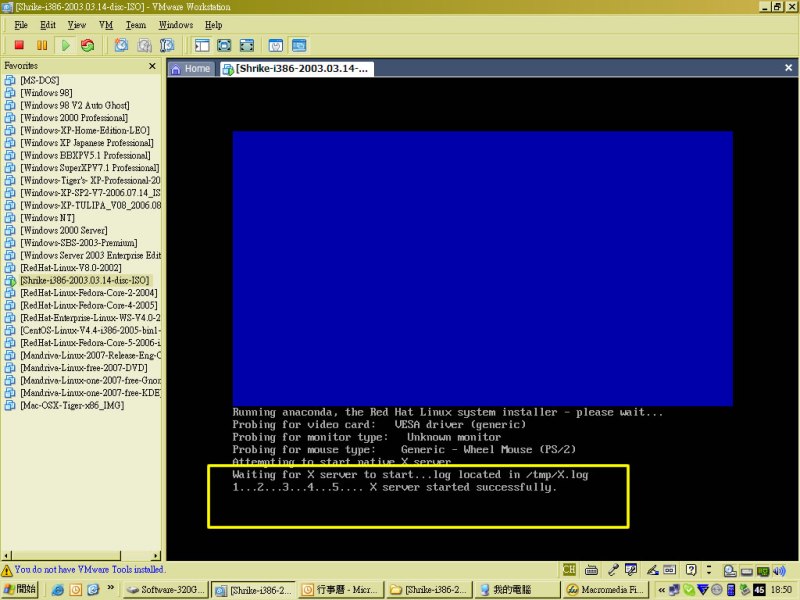The width and height of the screenshot is (800, 600).
Task: Select [Windows SuperXPV7.1 Professional] entry
Action: (89, 168)
